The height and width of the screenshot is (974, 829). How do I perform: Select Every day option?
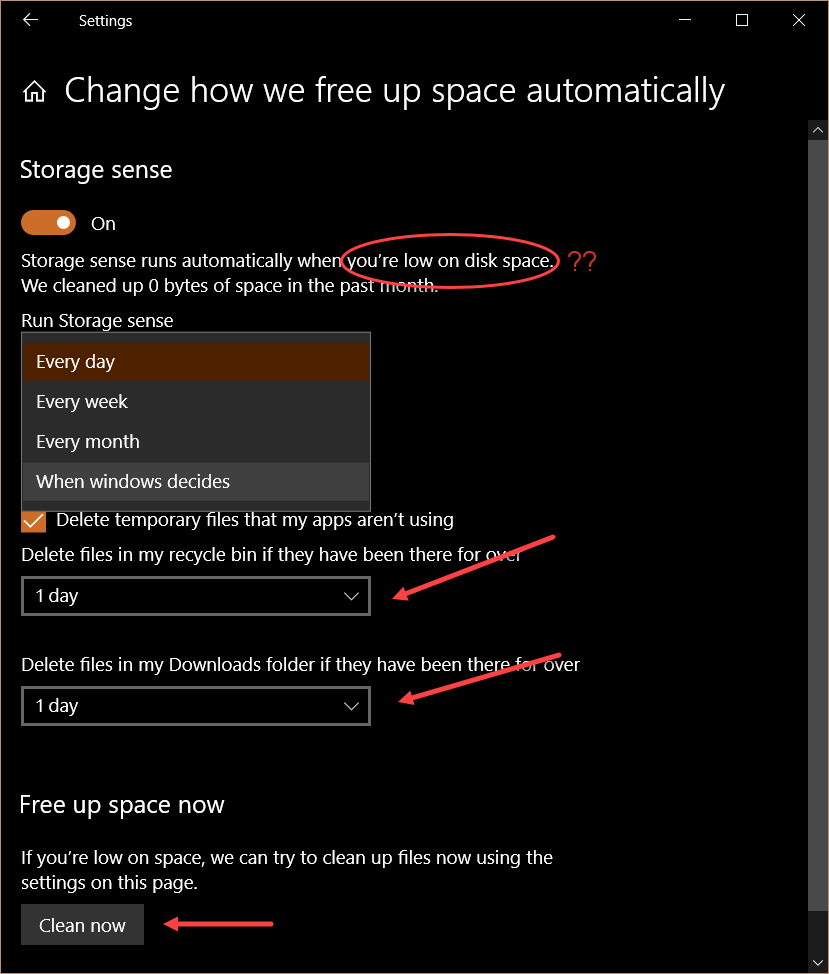[x=196, y=362]
